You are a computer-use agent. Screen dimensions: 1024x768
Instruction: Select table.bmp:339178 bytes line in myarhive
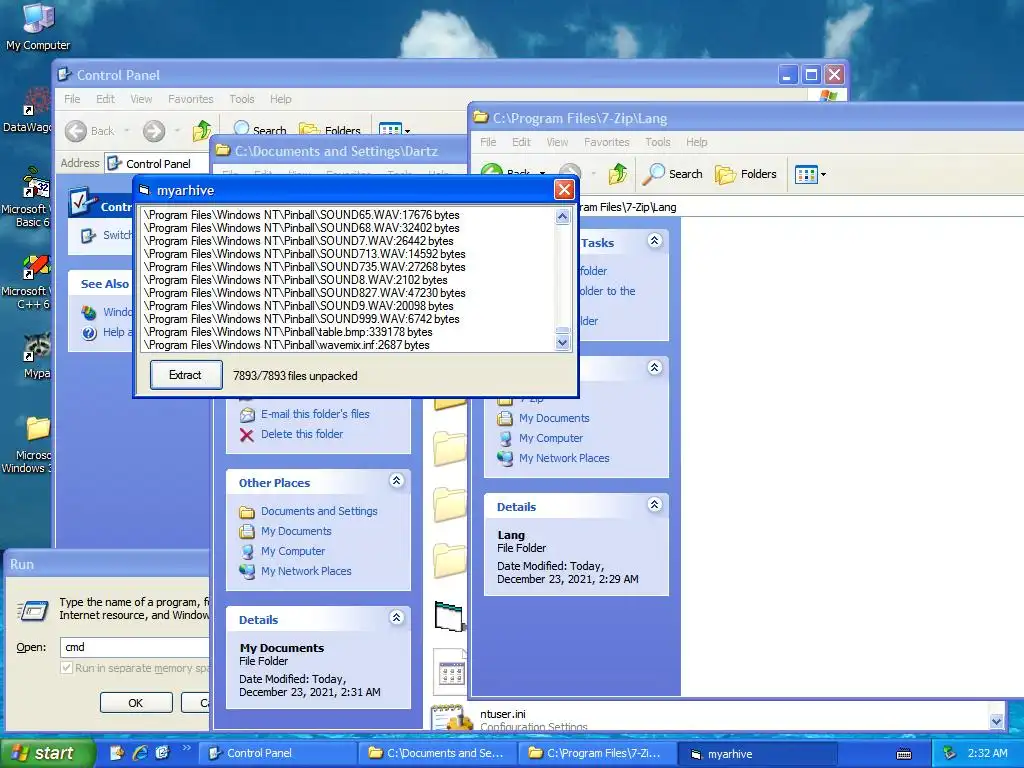point(288,332)
